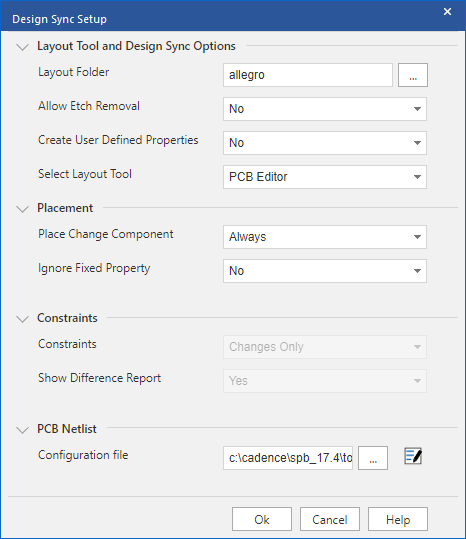This screenshot has width=466, height=539.
Task: Open the Place Change Component dropdown
Action: pyautogui.click(x=325, y=237)
